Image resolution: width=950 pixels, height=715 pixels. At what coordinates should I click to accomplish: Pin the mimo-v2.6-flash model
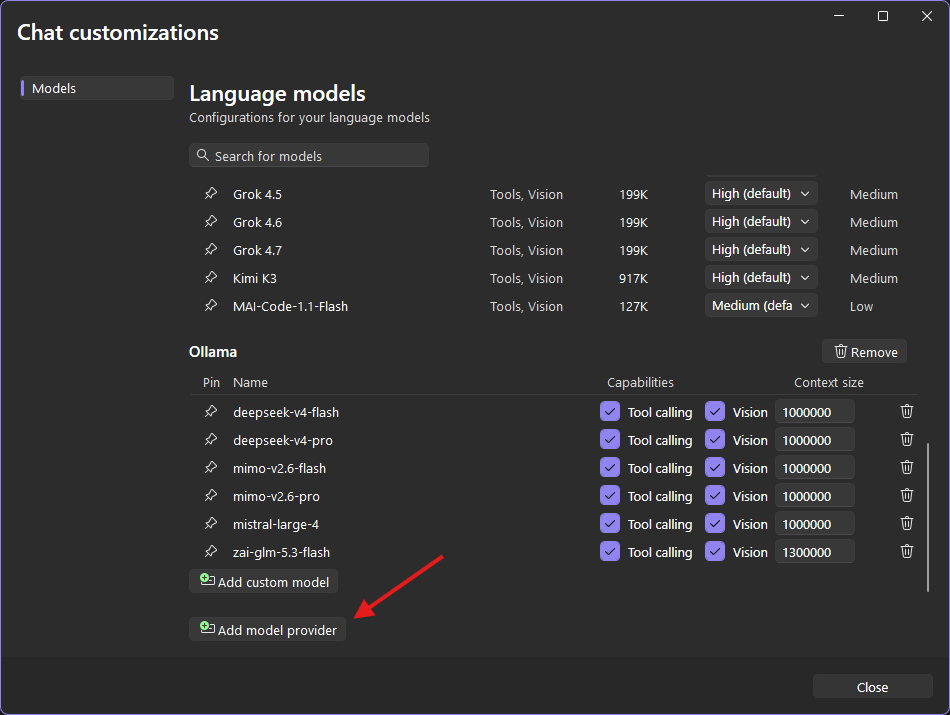pyautogui.click(x=211, y=467)
